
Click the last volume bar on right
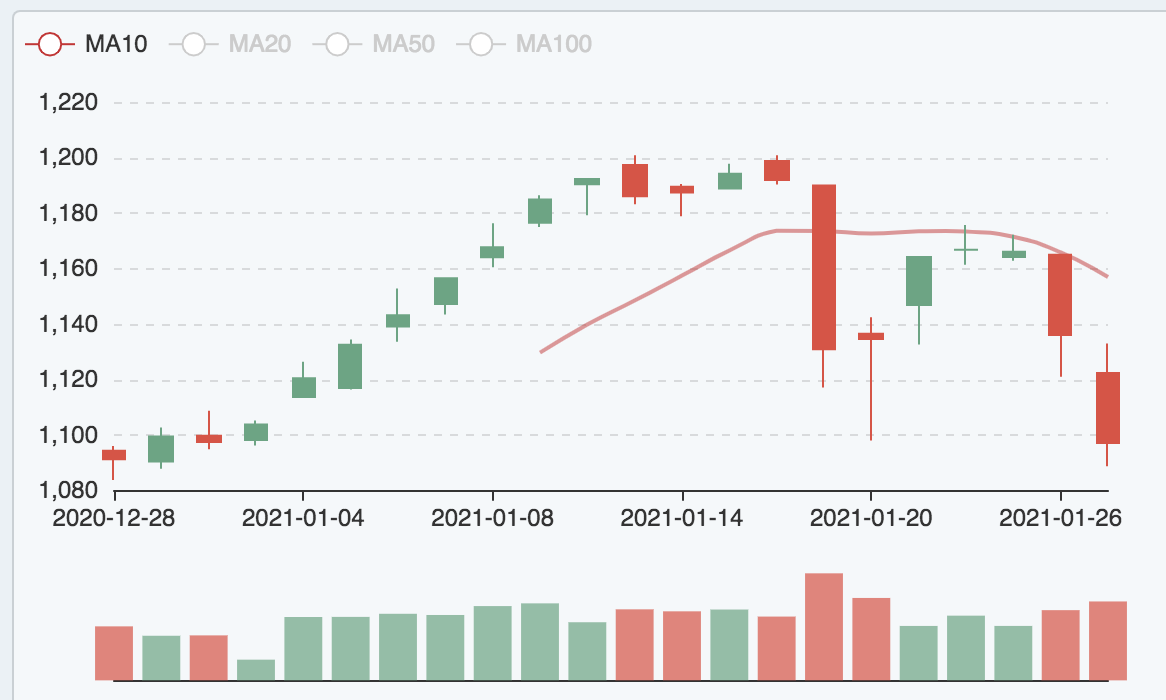point(1108,640)
